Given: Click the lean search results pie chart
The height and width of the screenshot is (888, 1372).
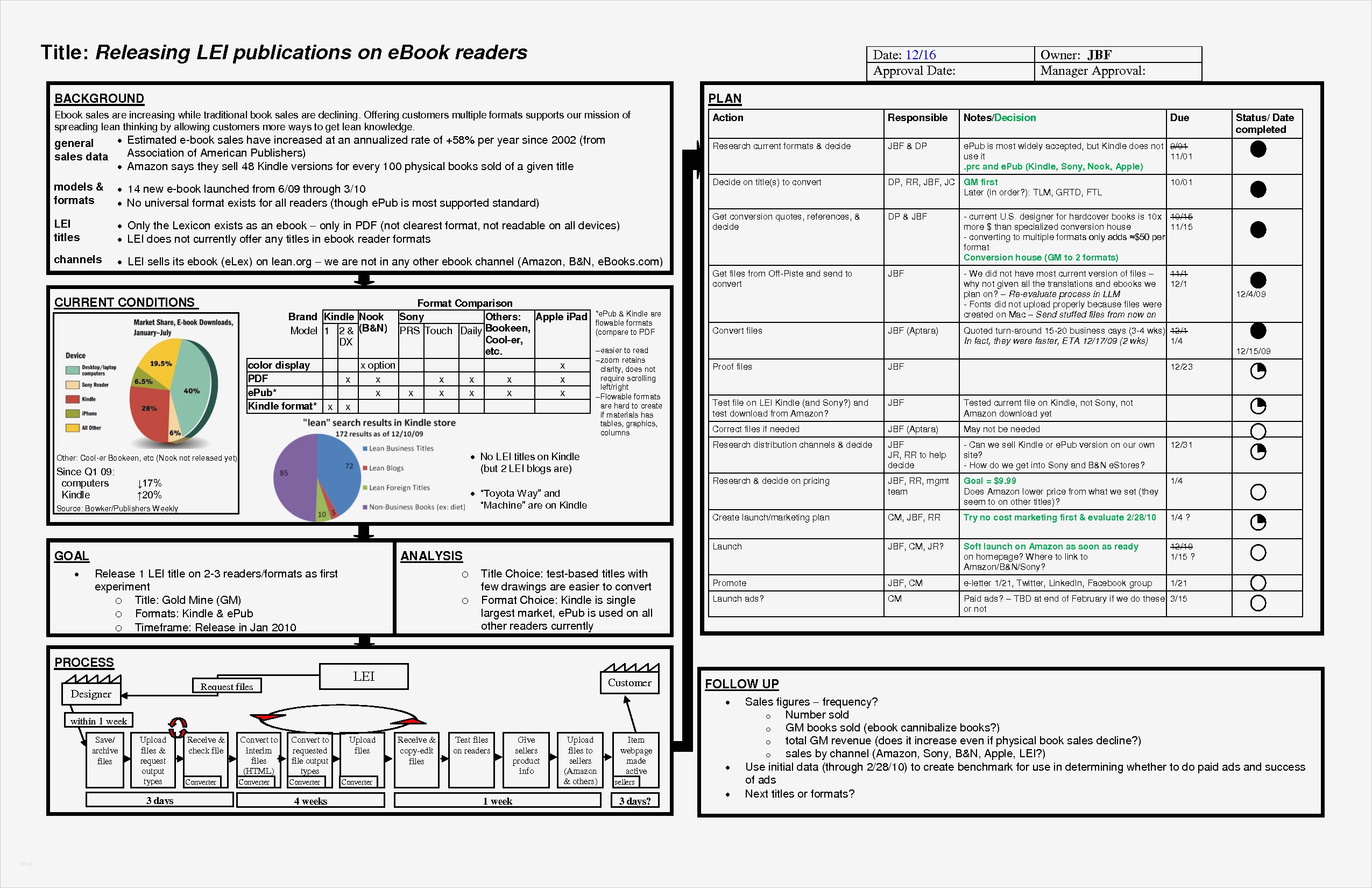Looking at the screenshot, I should tap(316, 477).
